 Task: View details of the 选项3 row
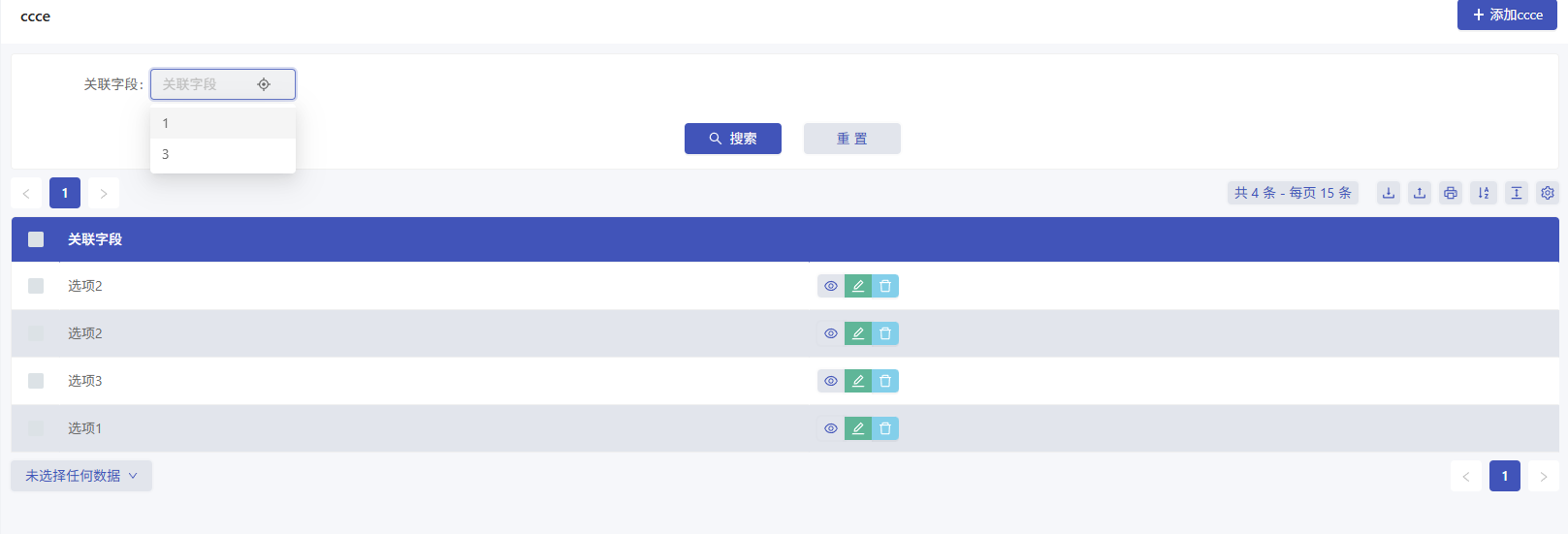831,381
